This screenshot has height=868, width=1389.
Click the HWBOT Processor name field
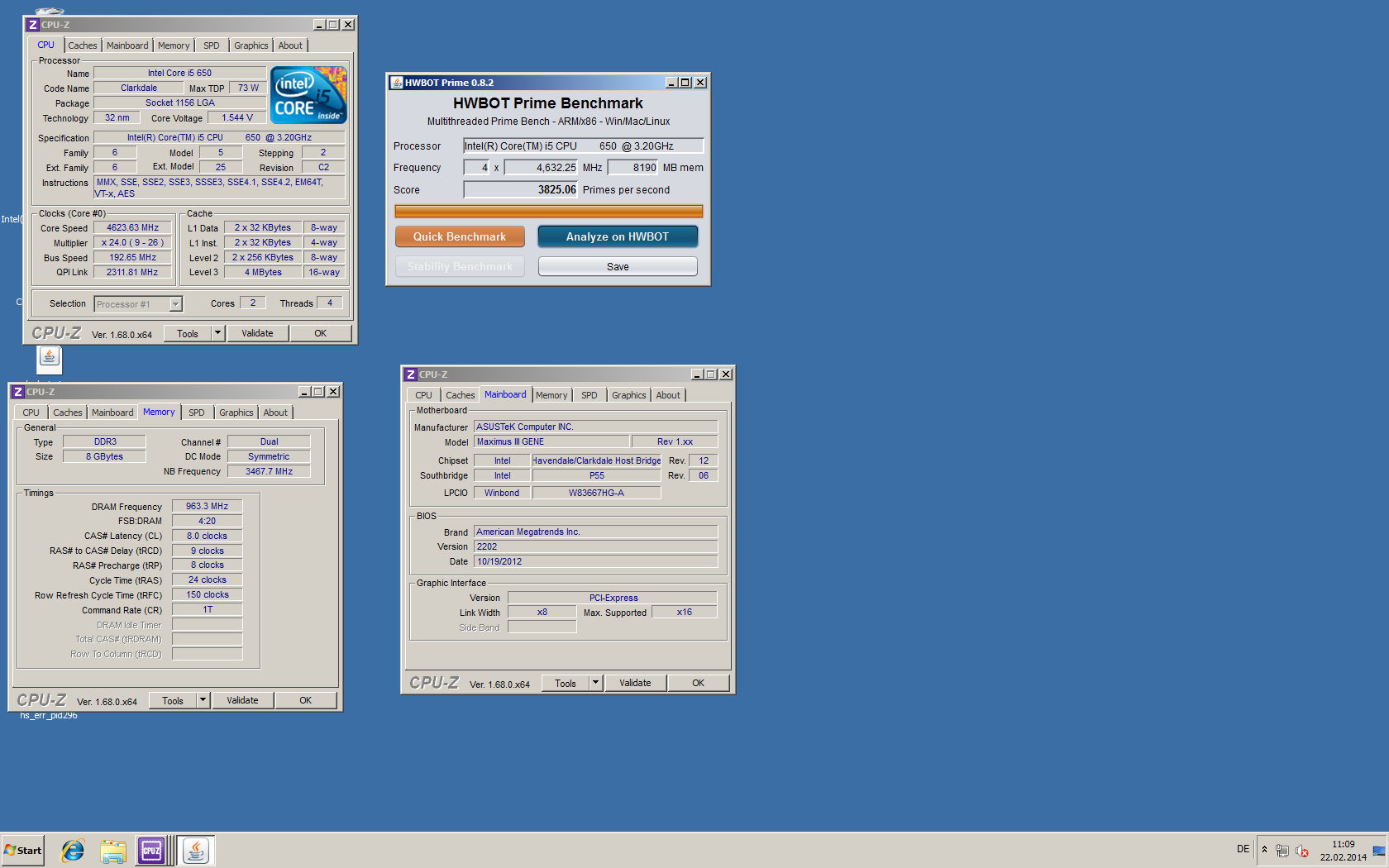pyautogui.click(x=583, y=146)
